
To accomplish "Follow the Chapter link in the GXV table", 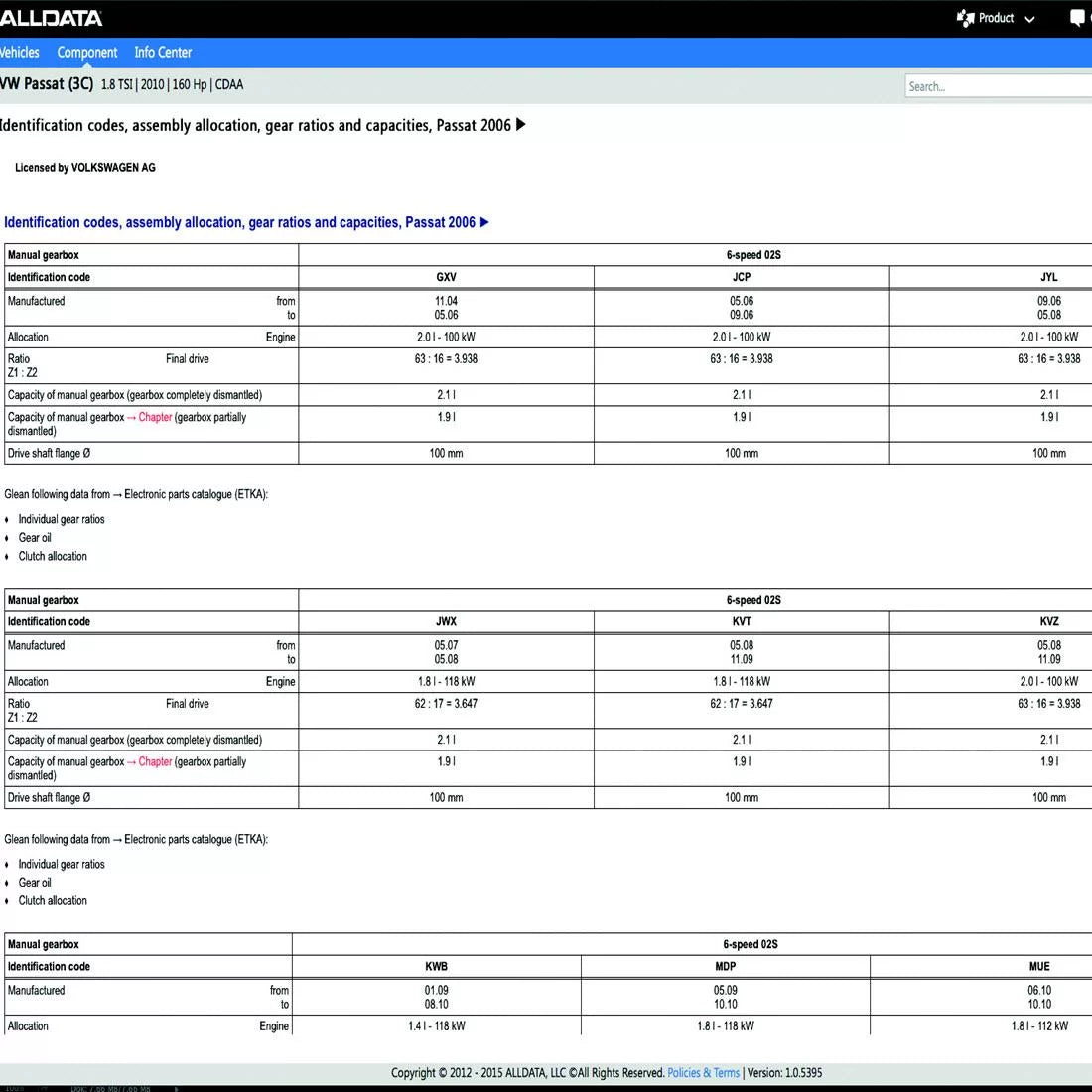I will pos(155,417).
